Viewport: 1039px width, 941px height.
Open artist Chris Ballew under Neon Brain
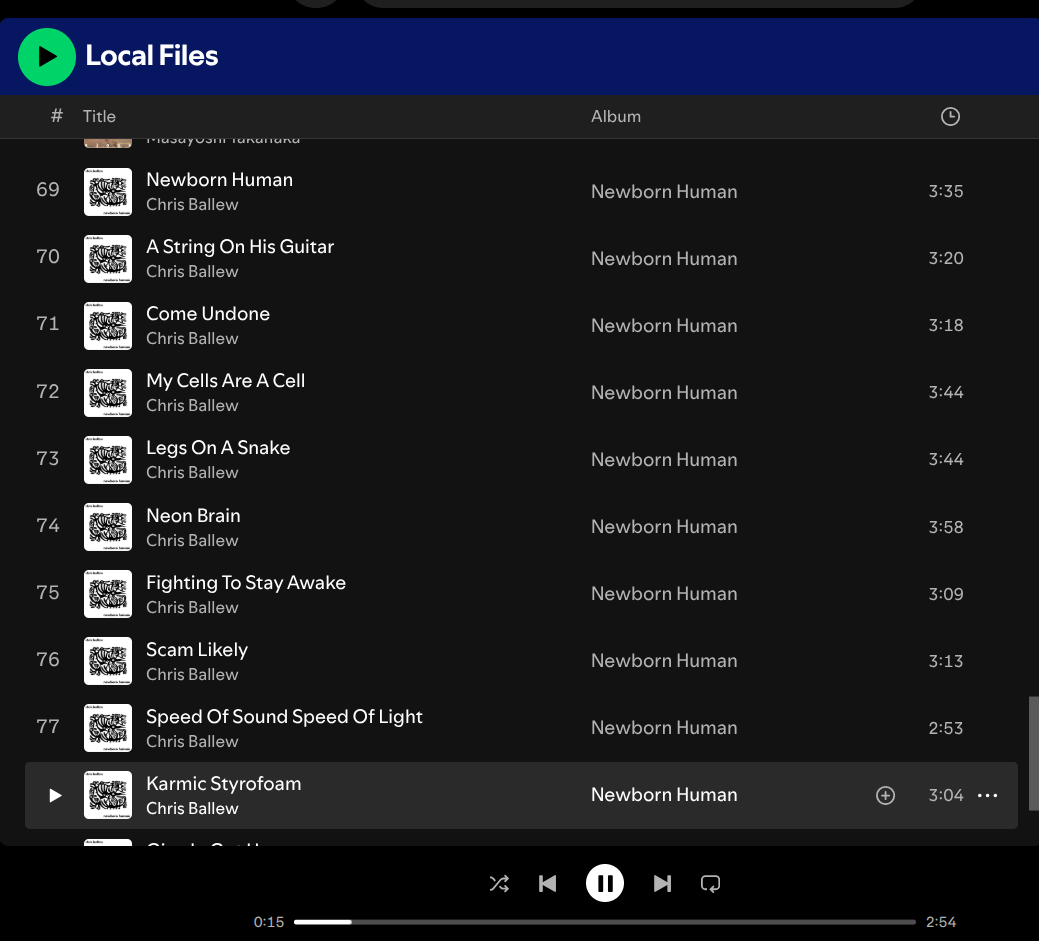pyautogui.click(x=192, y=541)
